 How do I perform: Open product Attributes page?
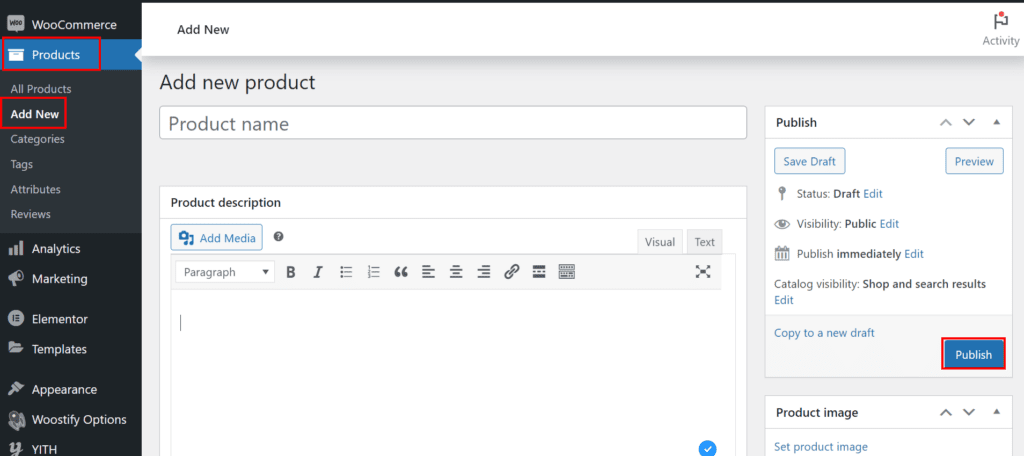tap(35, 189)
